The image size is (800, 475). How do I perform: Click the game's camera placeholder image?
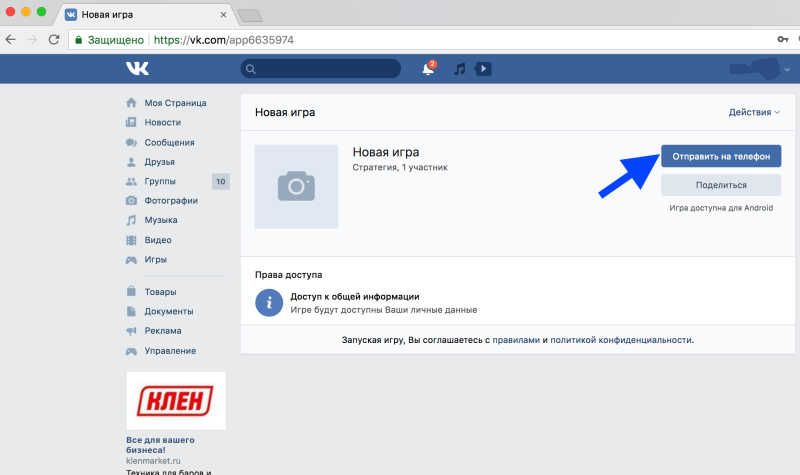tap(296, 186)
